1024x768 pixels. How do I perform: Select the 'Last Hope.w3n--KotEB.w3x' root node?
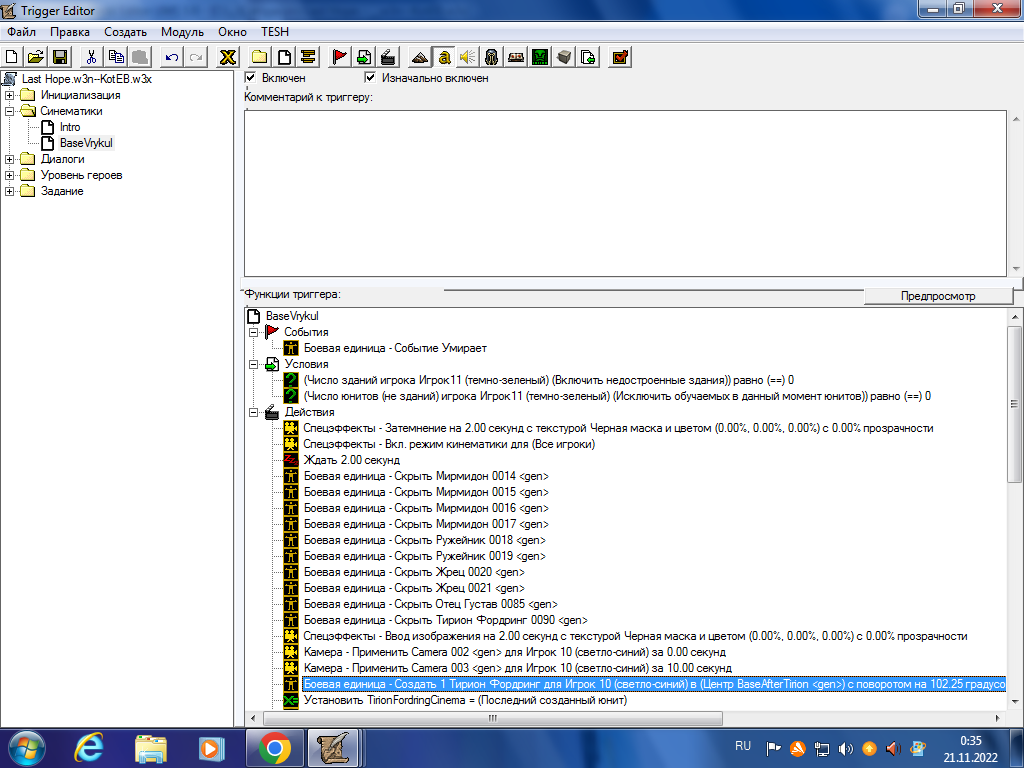click(x=86, y=79)
